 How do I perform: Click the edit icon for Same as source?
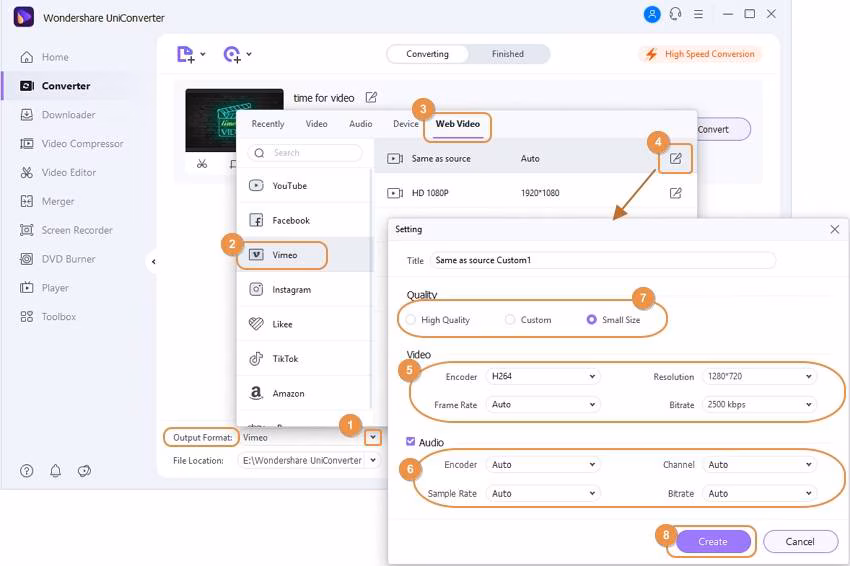point(675,159)
